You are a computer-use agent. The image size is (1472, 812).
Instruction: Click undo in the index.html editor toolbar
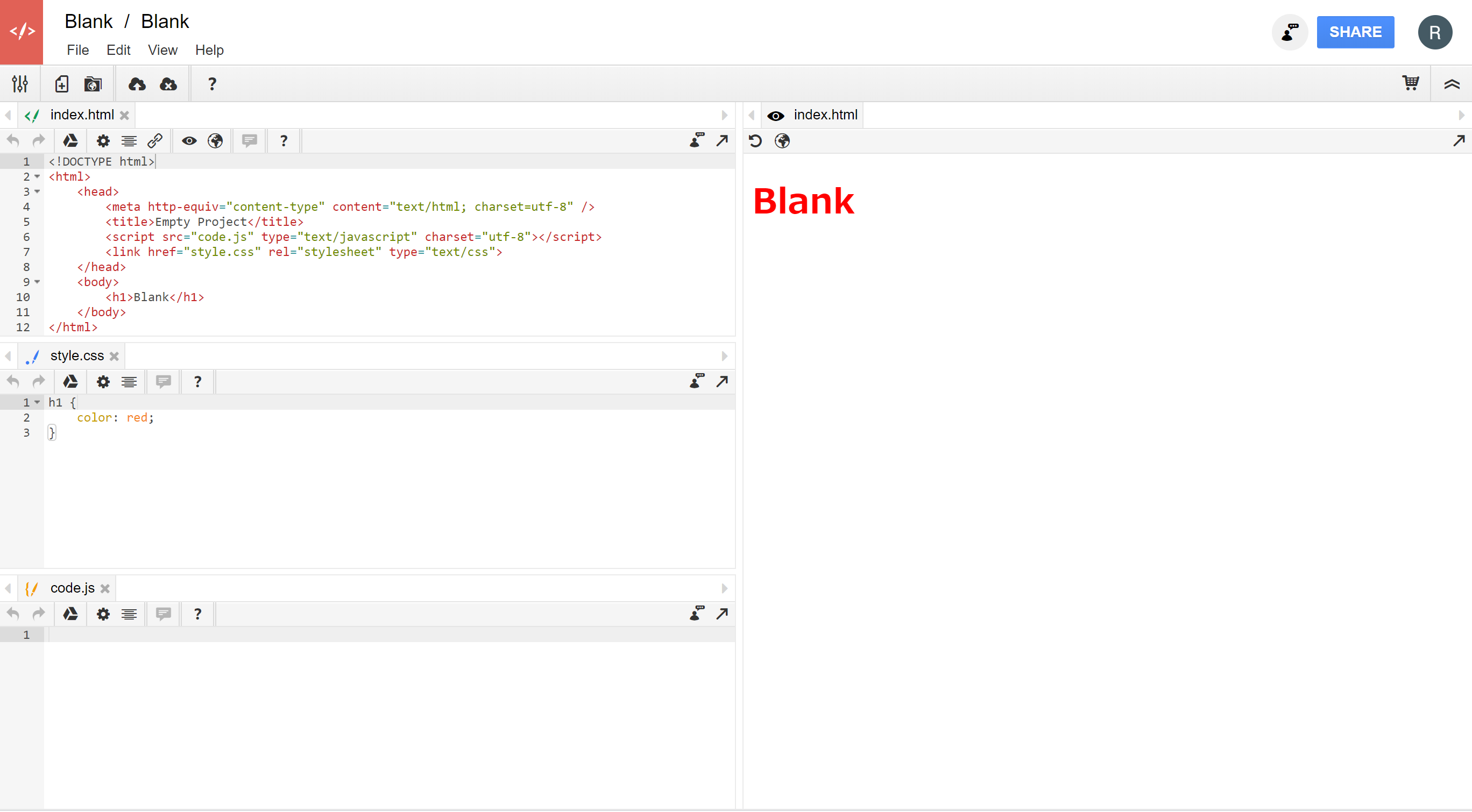[x=13, y=140]
